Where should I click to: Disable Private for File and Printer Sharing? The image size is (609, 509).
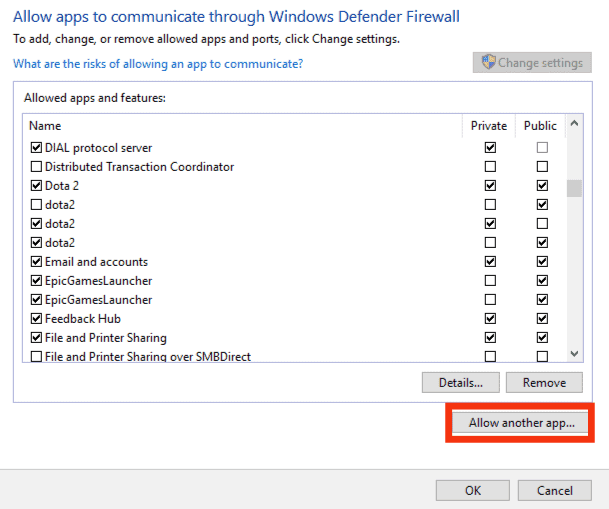(x=490, y=338)
